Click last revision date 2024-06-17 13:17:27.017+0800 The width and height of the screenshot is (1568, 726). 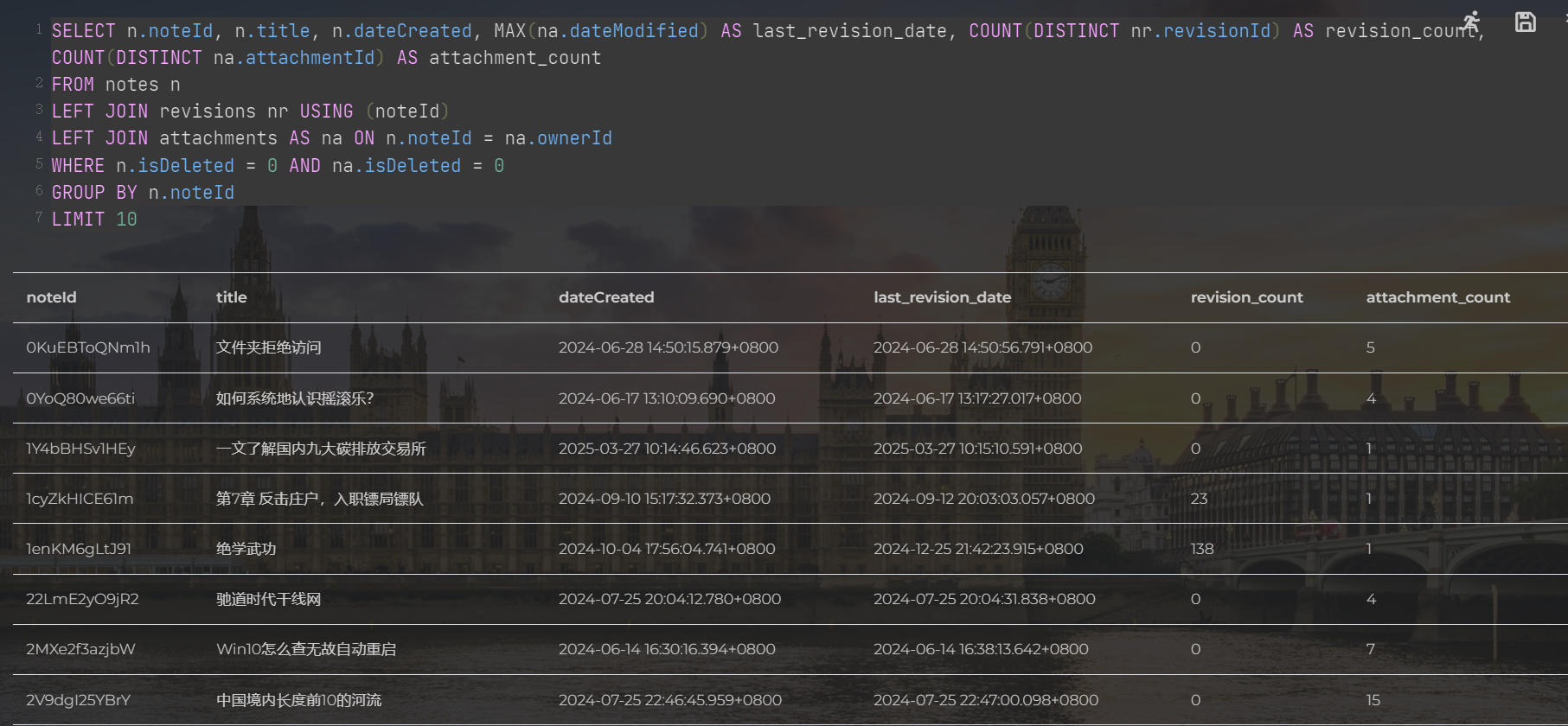coord(977,398)
